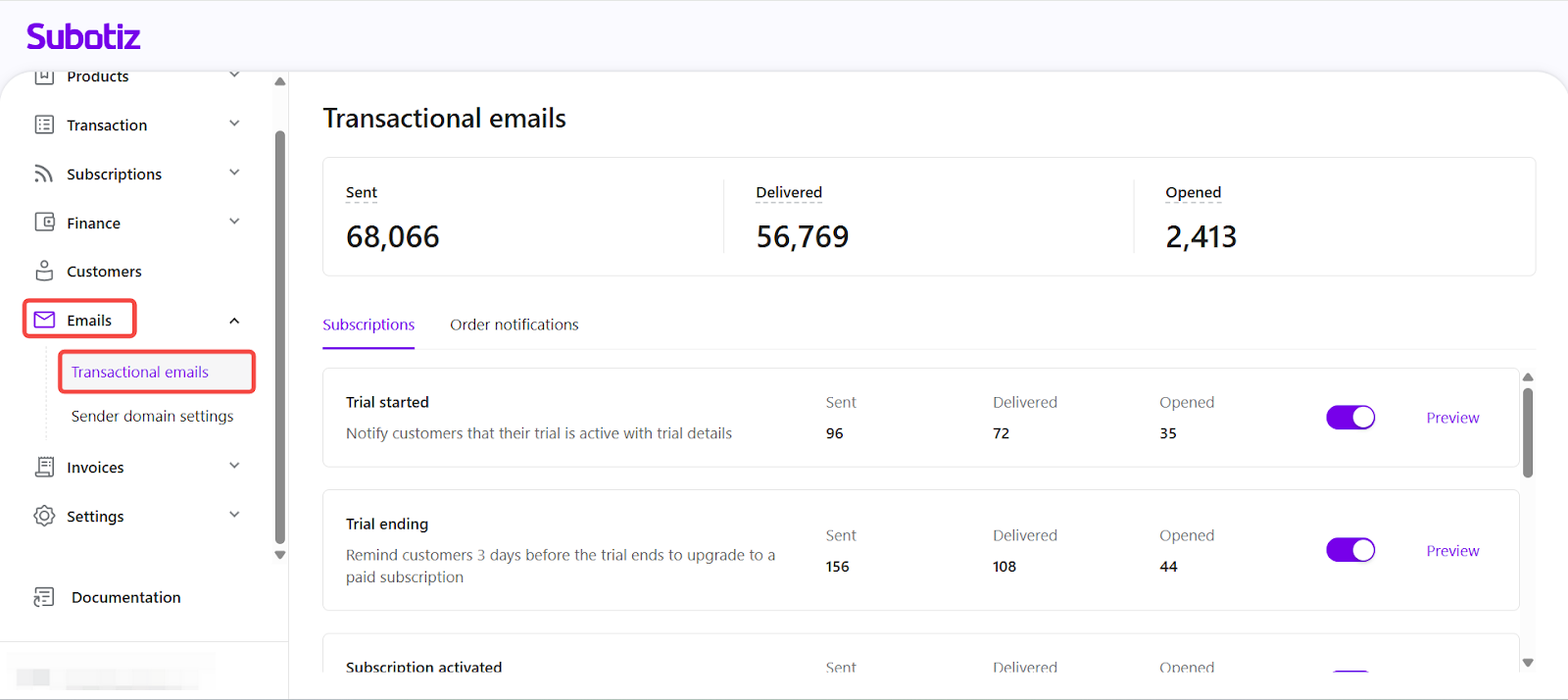Click the Subscriptions feed icon
This screenshot has width=1568, height=700.
point(44,174)
